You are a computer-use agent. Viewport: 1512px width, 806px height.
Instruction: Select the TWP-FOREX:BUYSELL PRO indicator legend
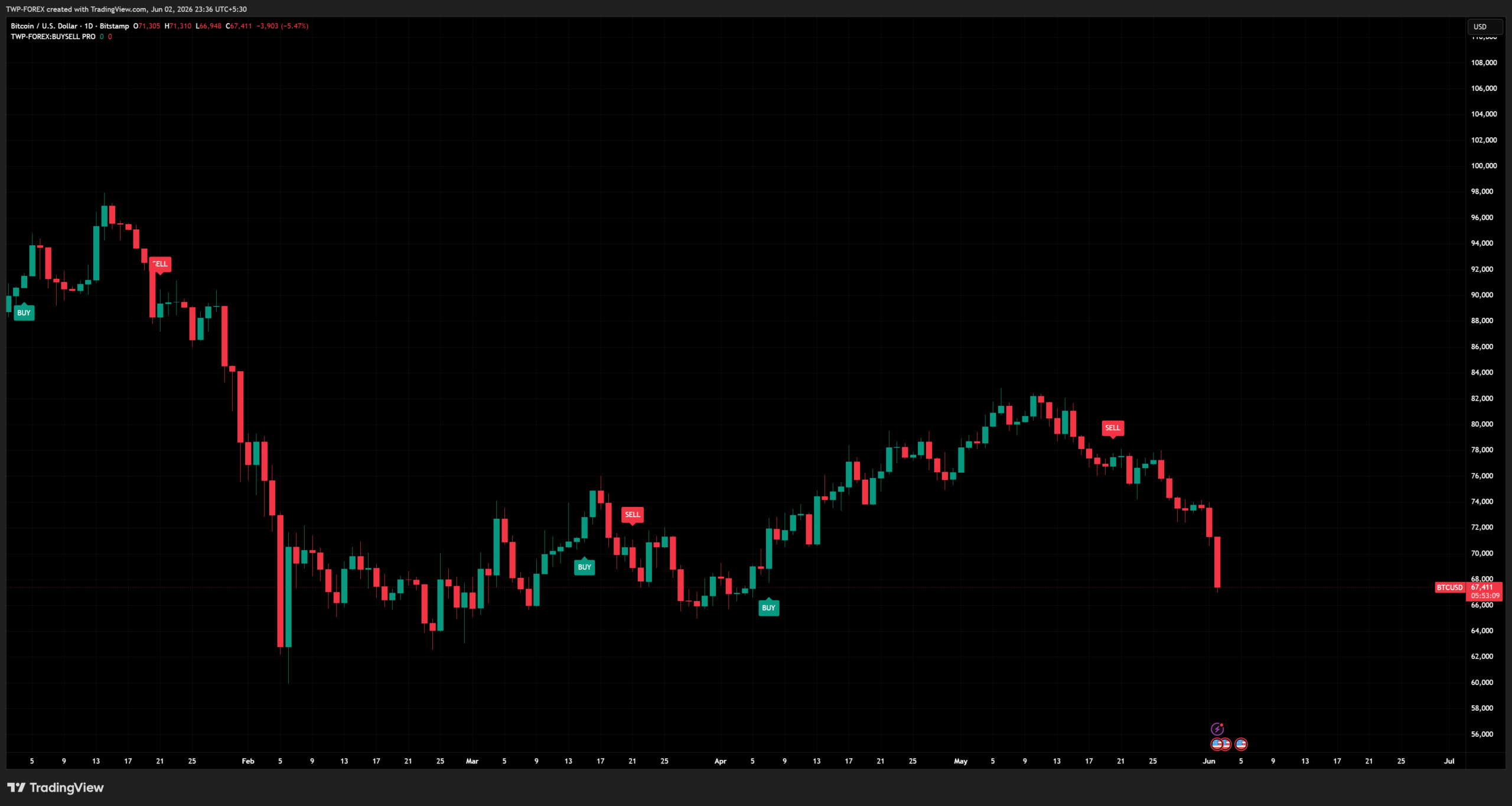click(x=53, y=37)
